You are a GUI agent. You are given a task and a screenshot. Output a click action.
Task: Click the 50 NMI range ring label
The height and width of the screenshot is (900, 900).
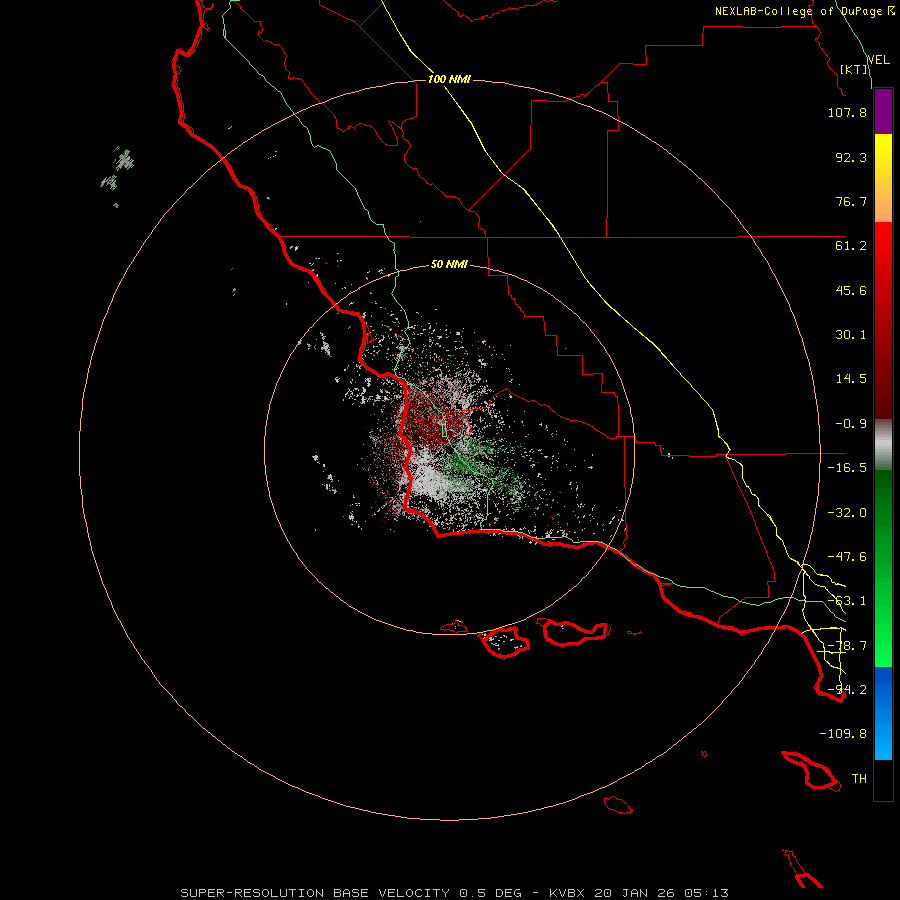click(x=449, y=265)
